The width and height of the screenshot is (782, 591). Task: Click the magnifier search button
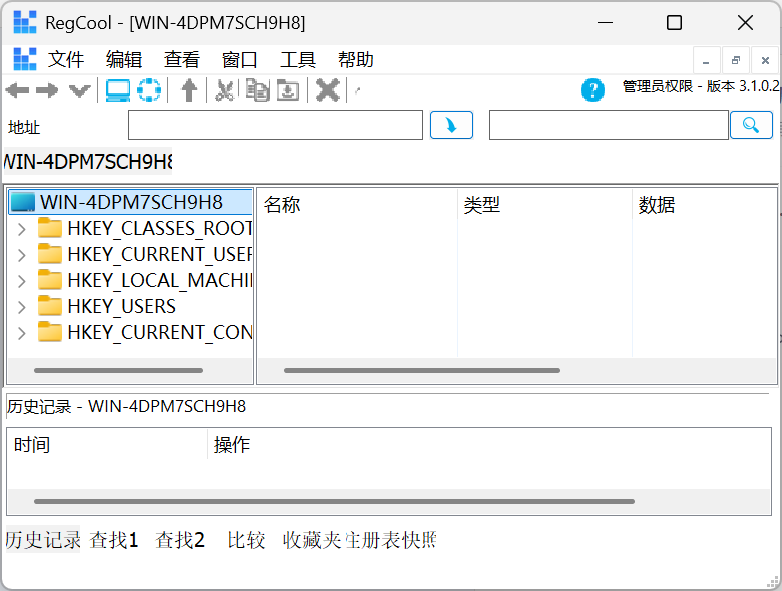coord(751,125)
